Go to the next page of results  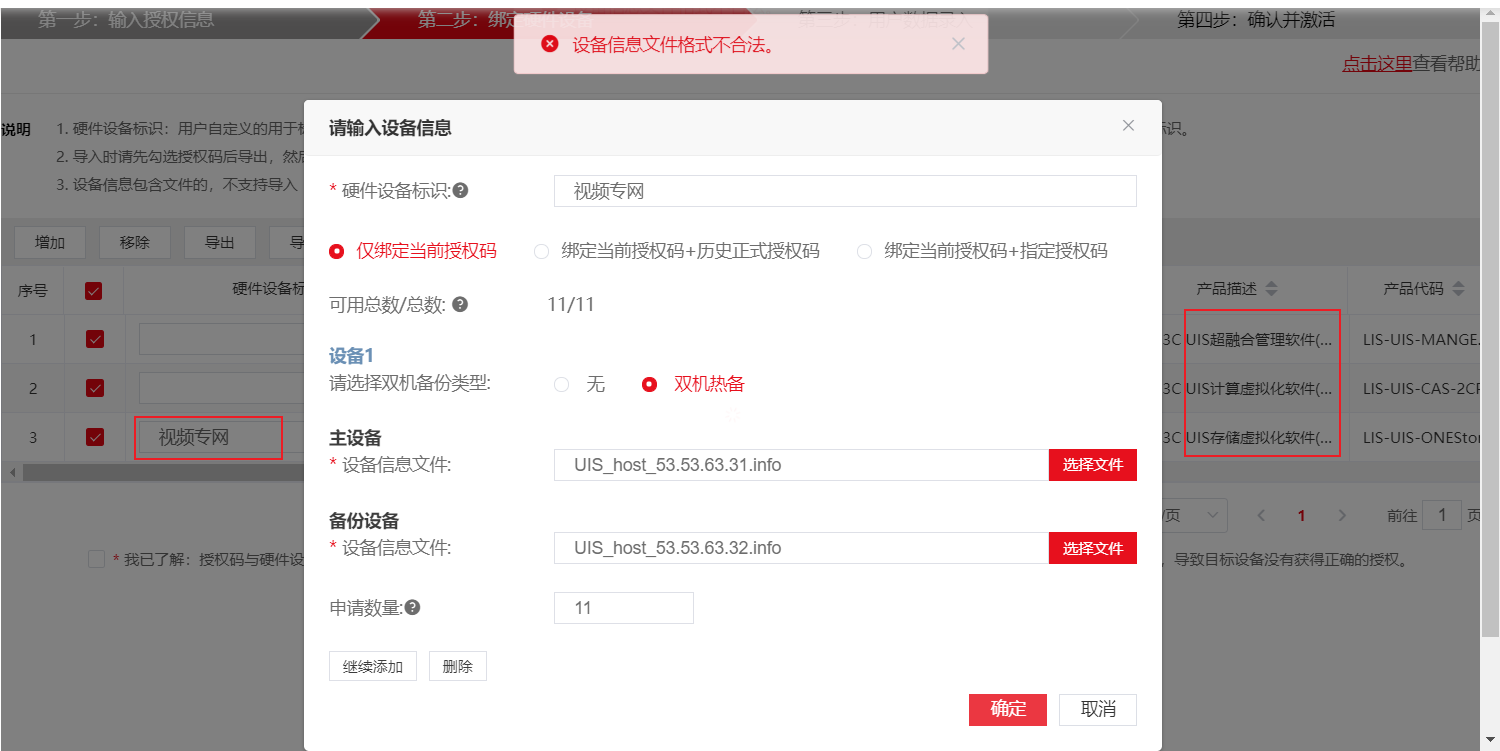[1342, 516]
